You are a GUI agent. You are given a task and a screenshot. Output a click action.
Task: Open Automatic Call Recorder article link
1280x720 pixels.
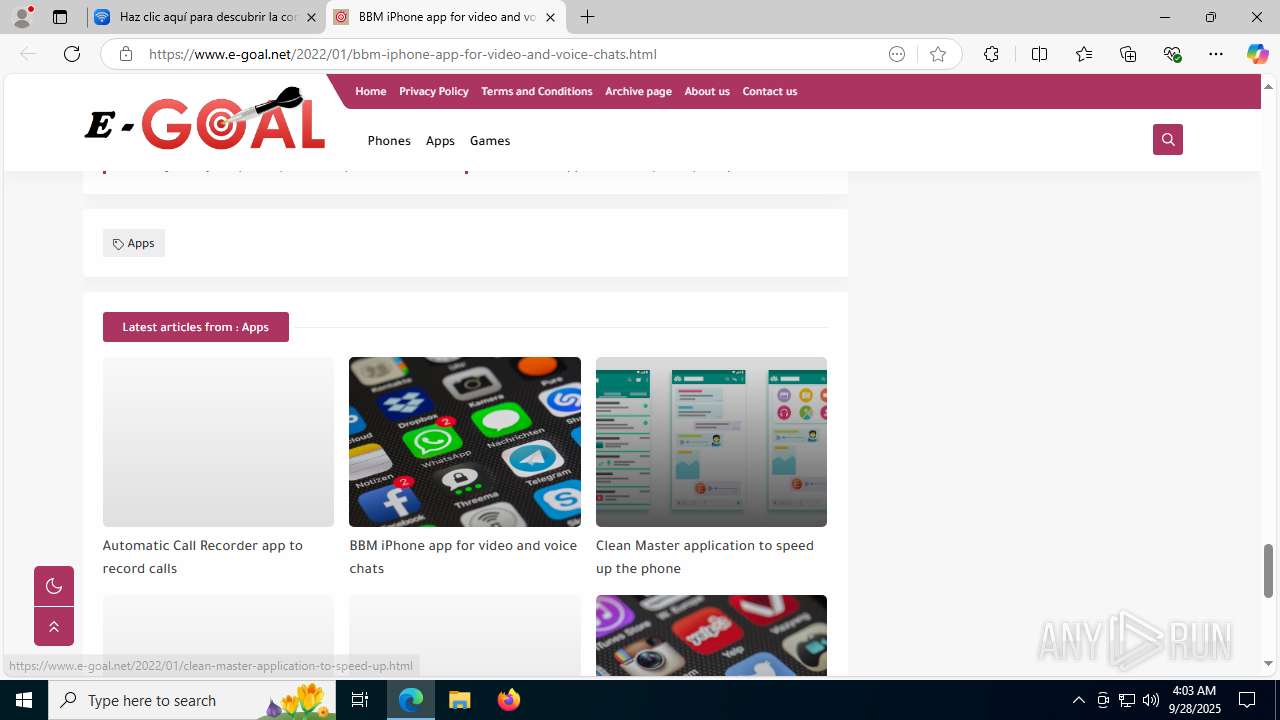pos(202,557)
